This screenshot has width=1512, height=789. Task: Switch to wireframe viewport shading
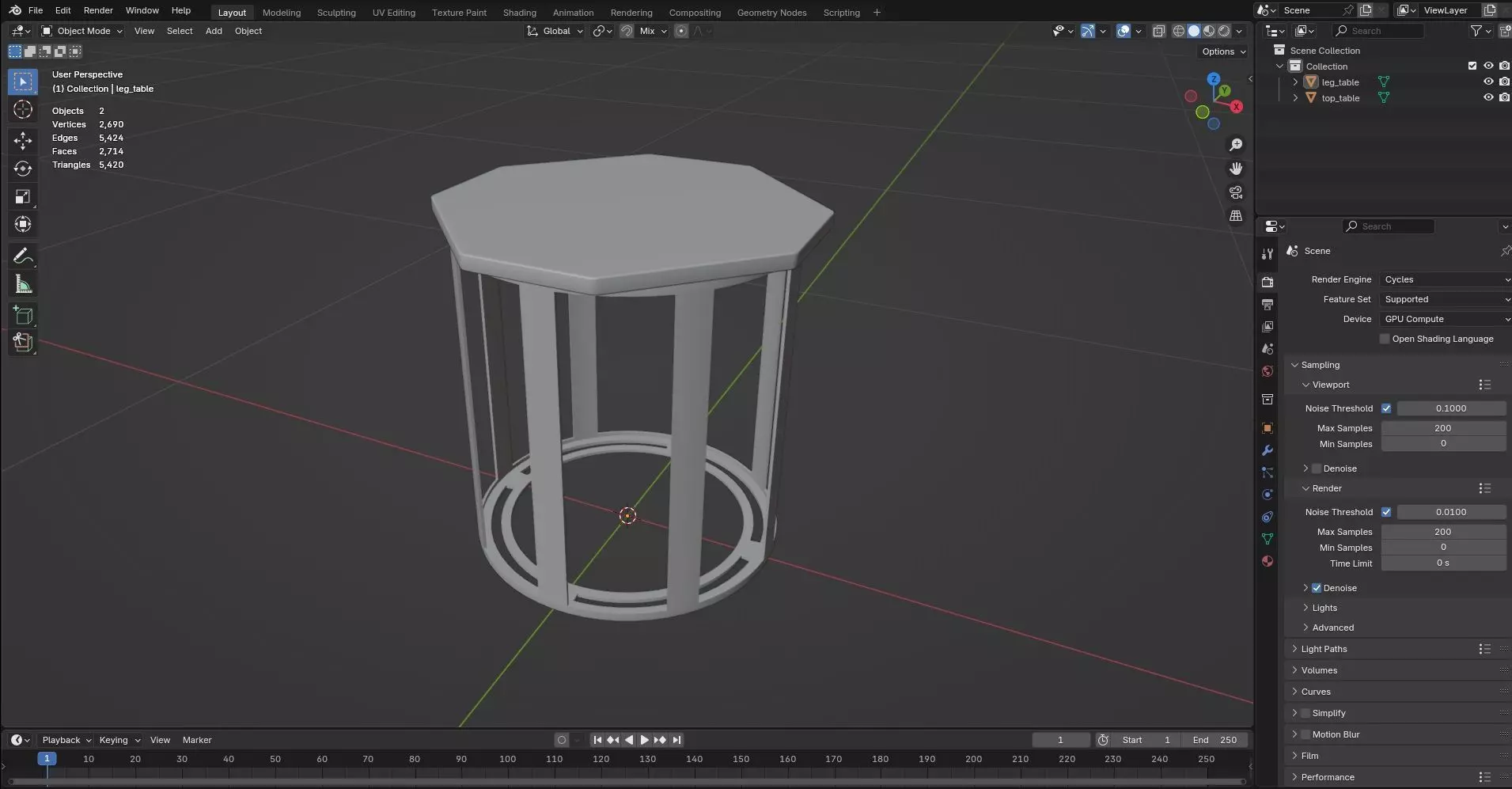tap(1179, 31)
